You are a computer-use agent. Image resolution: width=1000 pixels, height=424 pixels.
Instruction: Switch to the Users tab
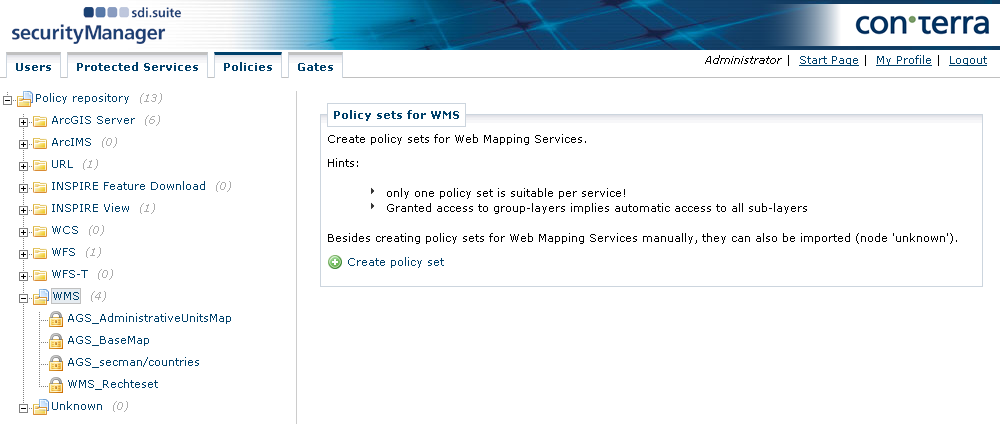(33, 66)
